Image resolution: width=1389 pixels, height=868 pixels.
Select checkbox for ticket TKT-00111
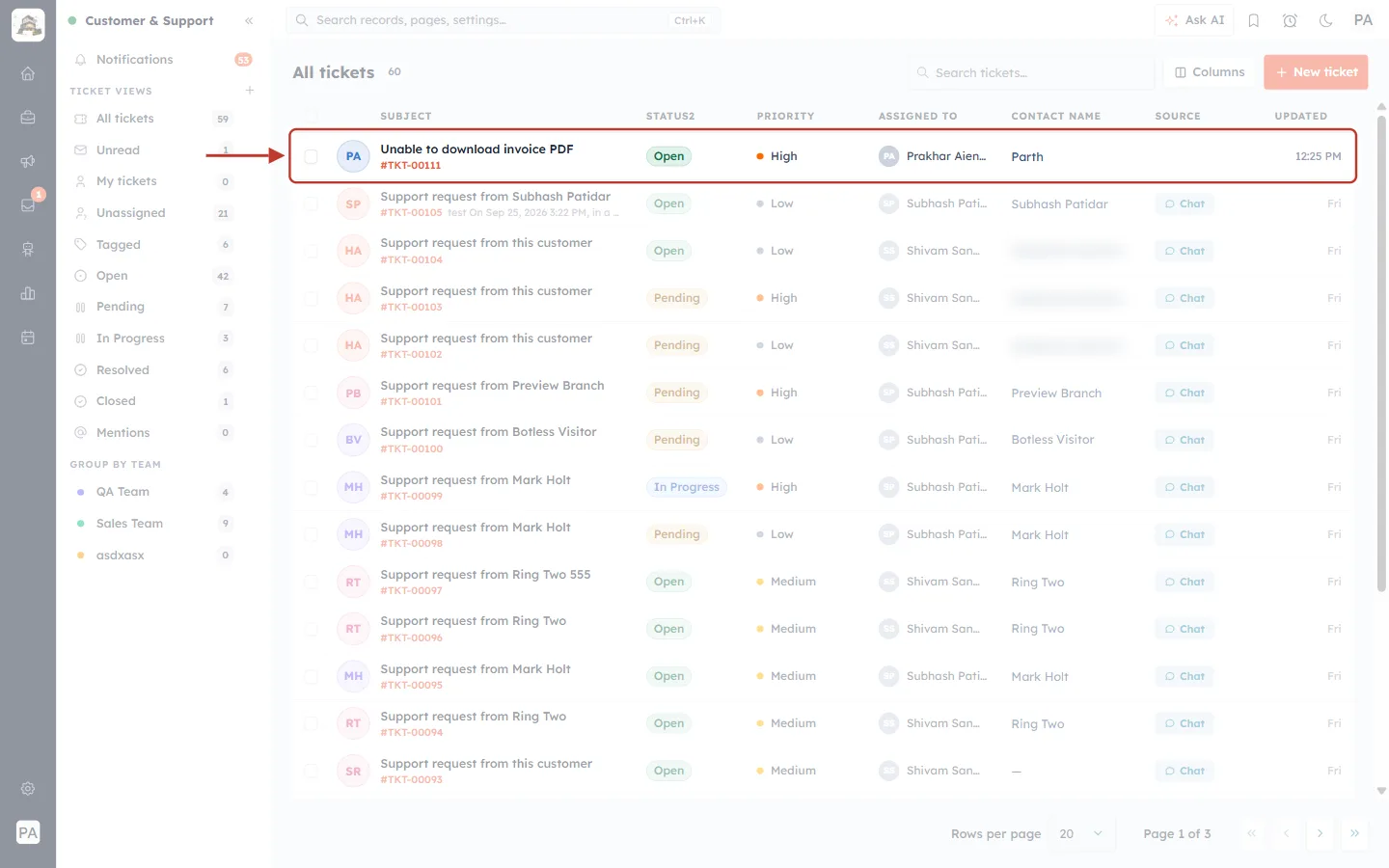click(311, 156)
